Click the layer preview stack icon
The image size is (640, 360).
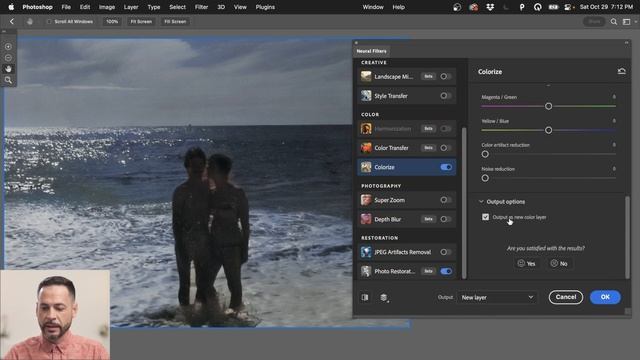click(384, 298)
